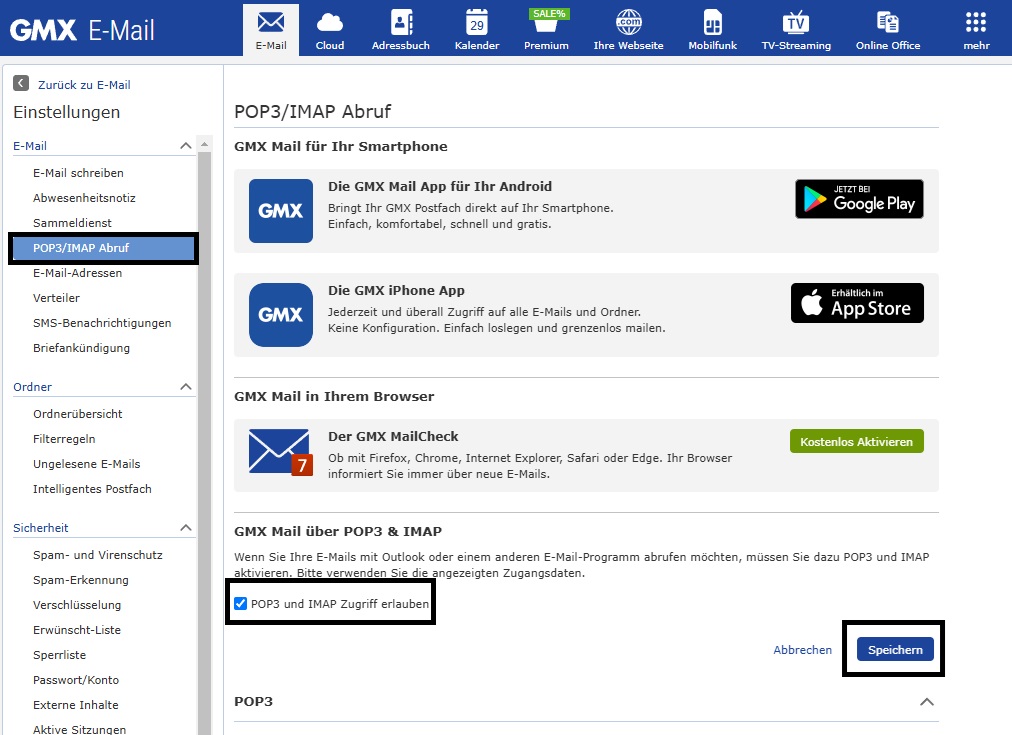Image resolution: width=1012 pixels, height=735 pixels.
Task: Select Abwesenheitsnotiz in settings menu
Action: pos(84,198)
